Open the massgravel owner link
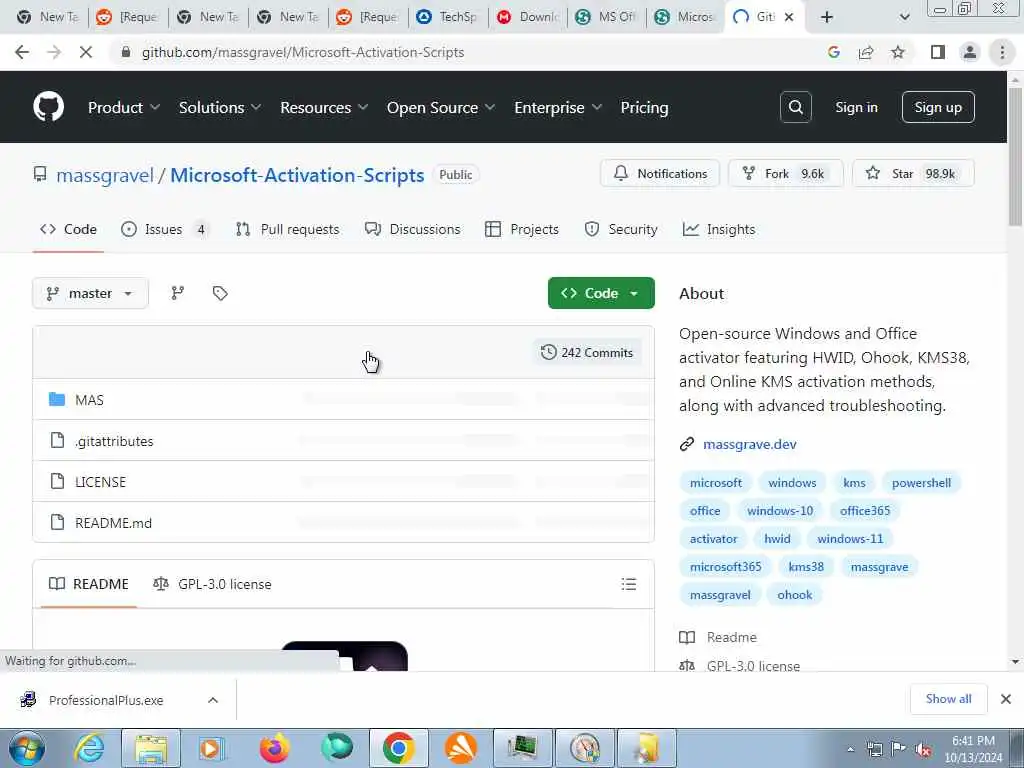 point(104,175)
